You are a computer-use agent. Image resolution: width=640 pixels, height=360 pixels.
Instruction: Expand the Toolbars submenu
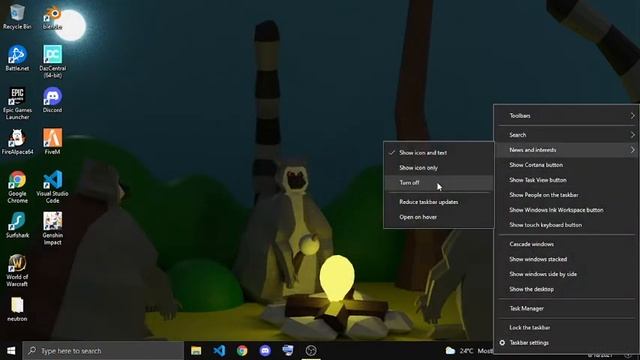coord(567,116)
